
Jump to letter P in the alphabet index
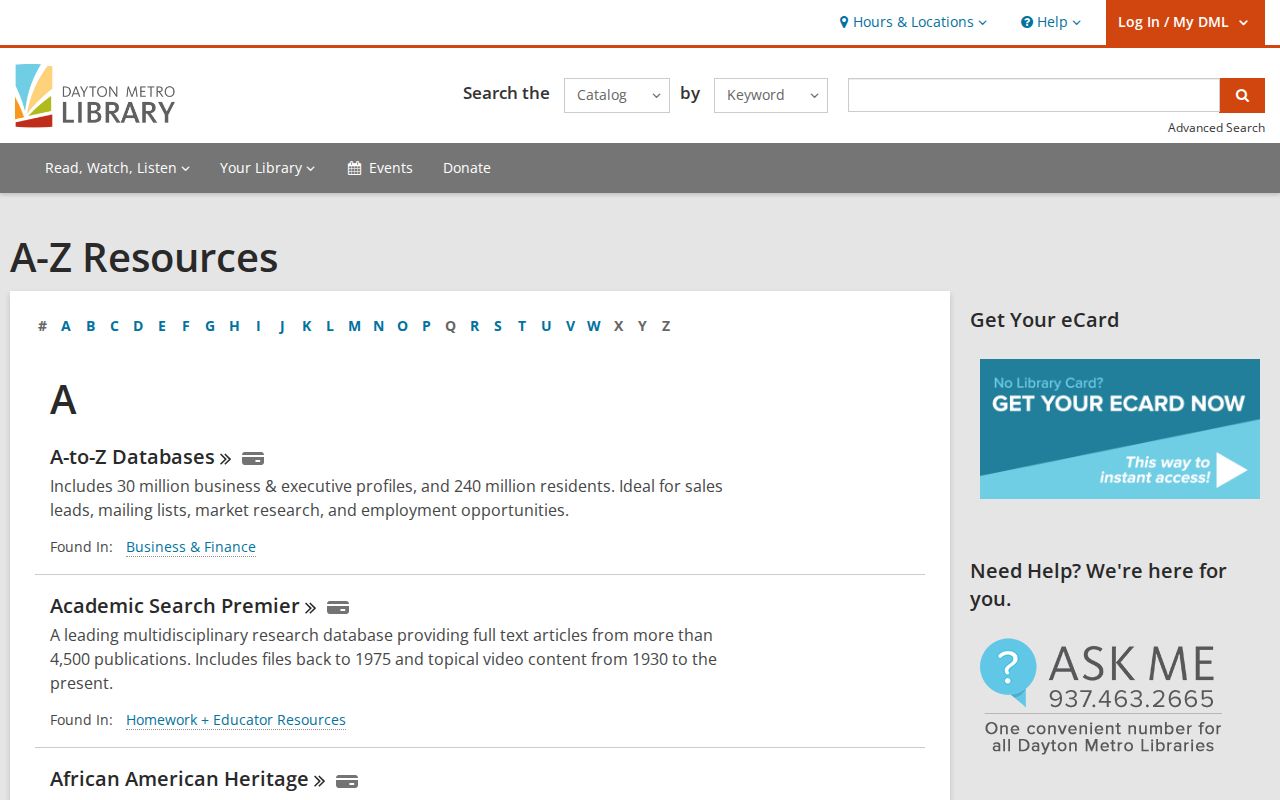[x=426, y=326]
